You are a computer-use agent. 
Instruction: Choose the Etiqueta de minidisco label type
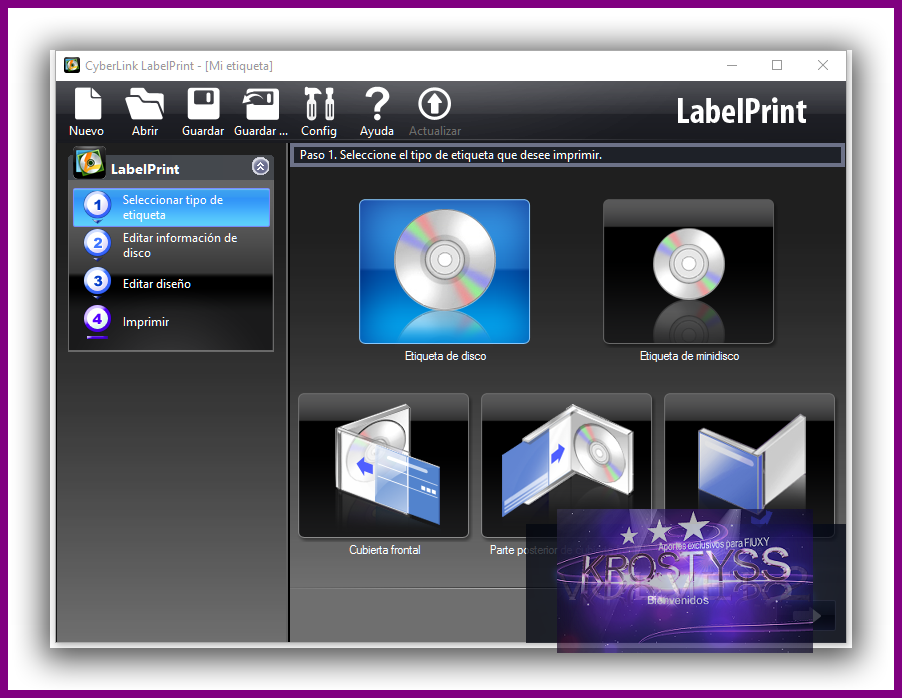tap(688, 271)
